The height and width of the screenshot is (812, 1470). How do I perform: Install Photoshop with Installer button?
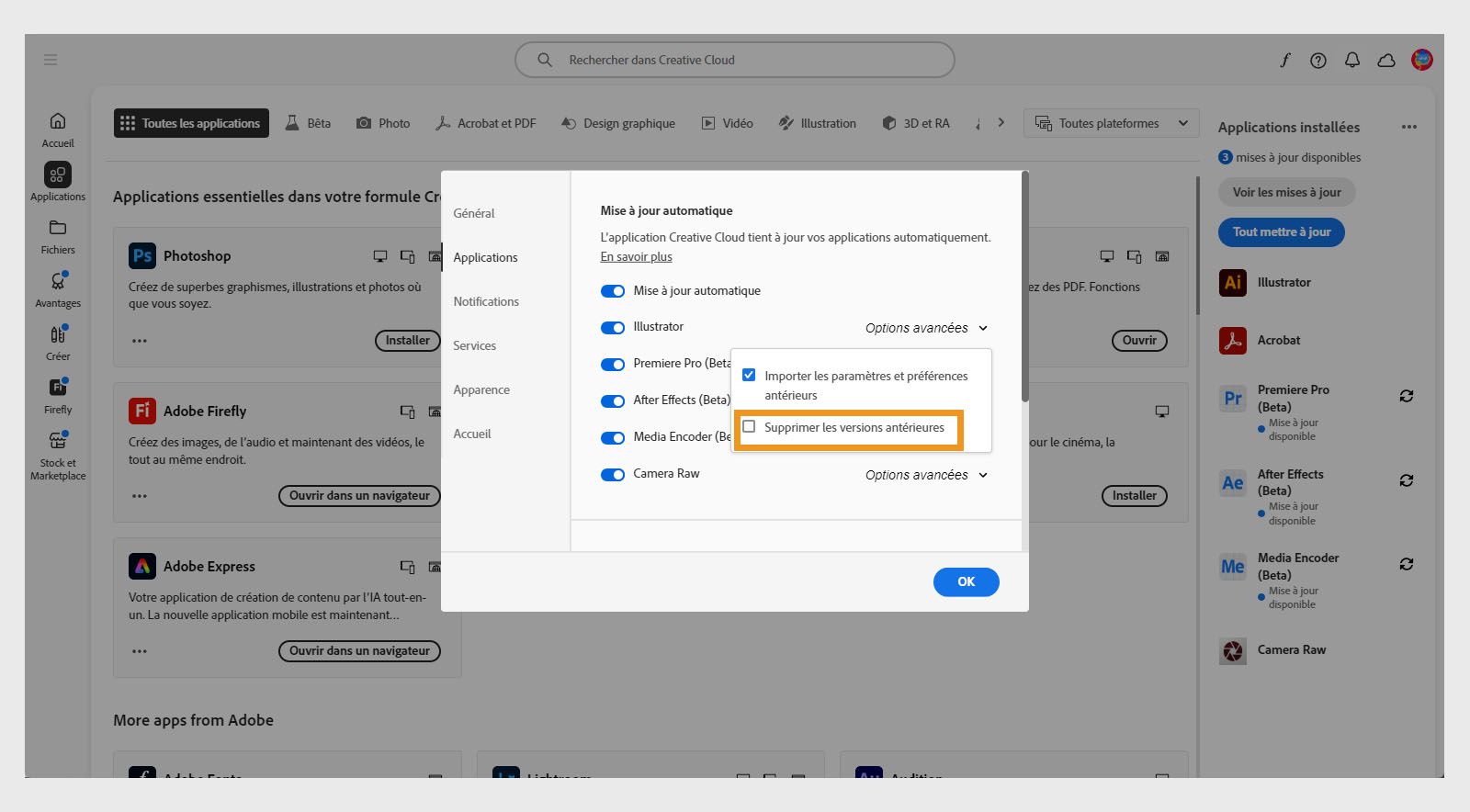point(407,341)
